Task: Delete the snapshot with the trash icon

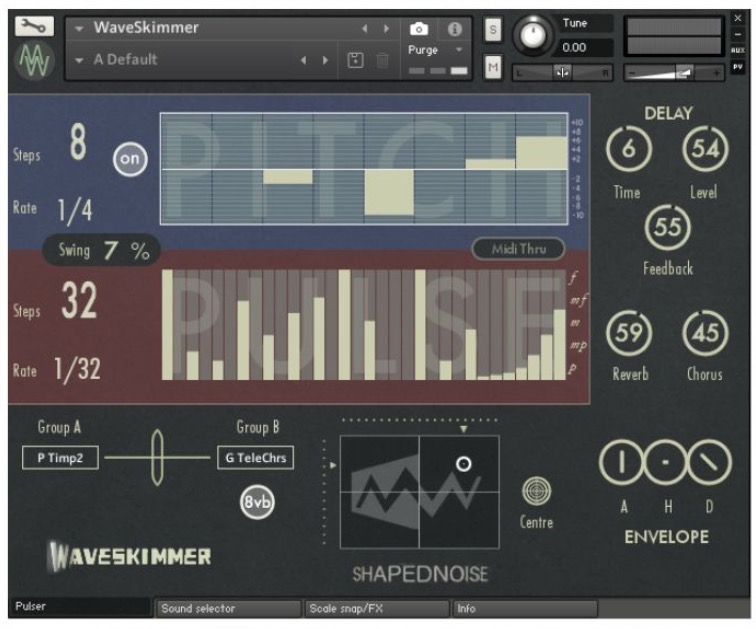Action: point(382,61)
